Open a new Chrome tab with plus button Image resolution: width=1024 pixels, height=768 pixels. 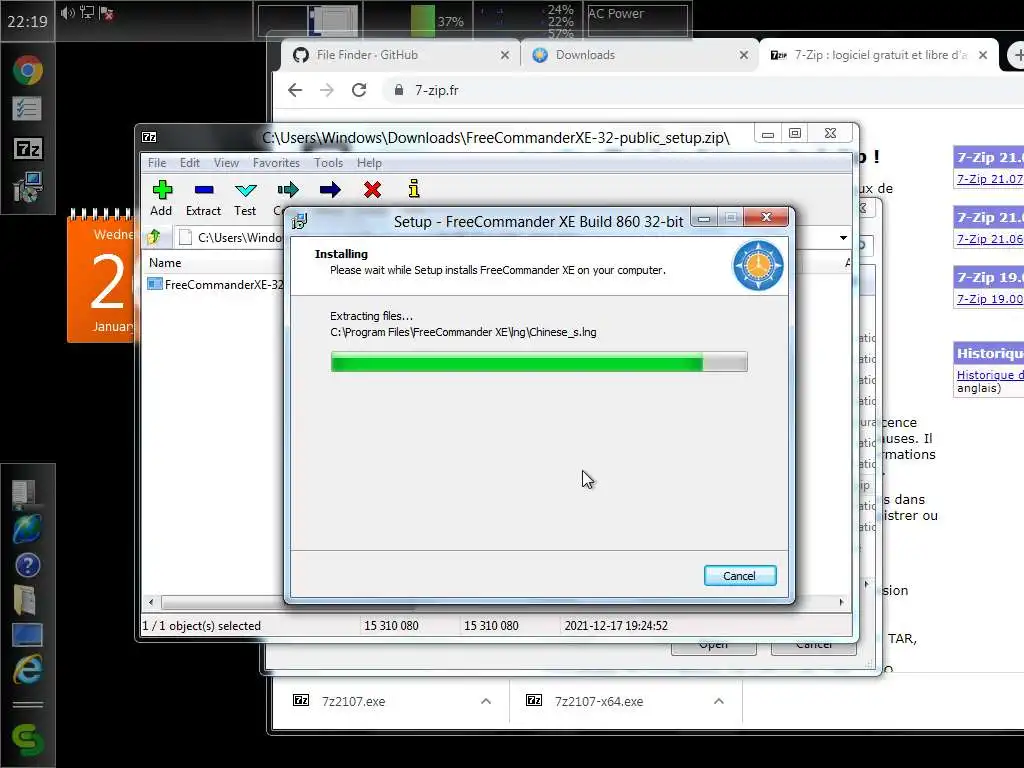point(1017,56)
